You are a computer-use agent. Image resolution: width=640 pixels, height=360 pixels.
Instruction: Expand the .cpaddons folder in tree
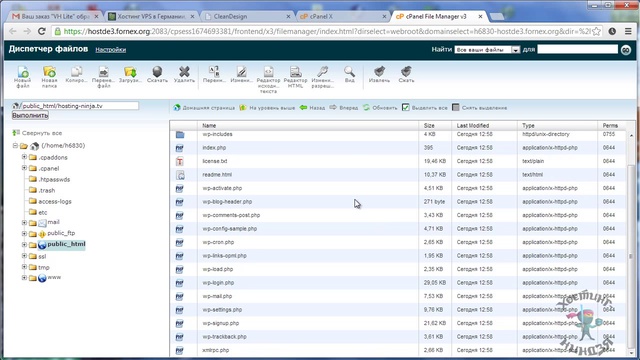24,157
